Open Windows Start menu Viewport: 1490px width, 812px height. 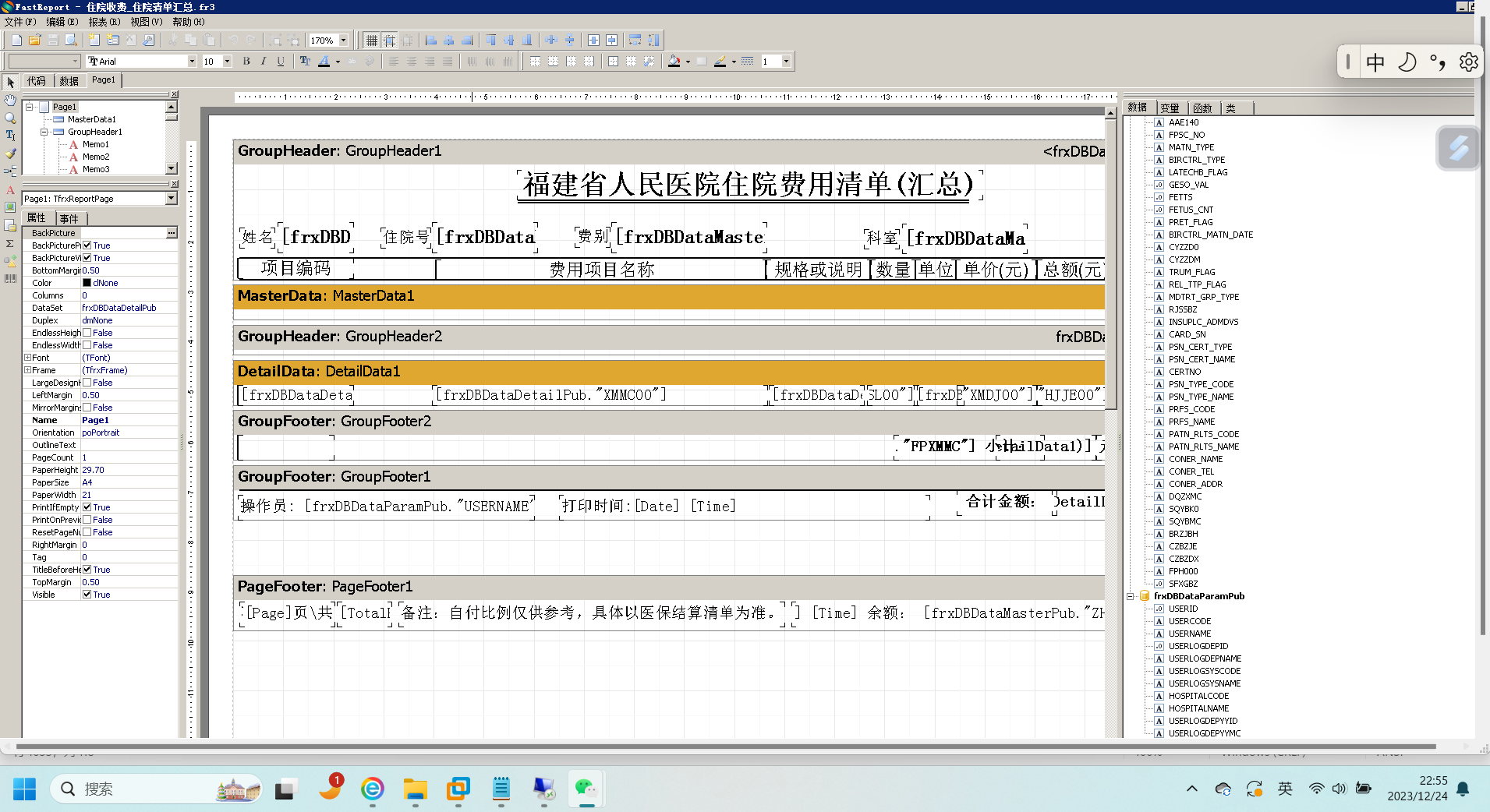click(24, 789)
